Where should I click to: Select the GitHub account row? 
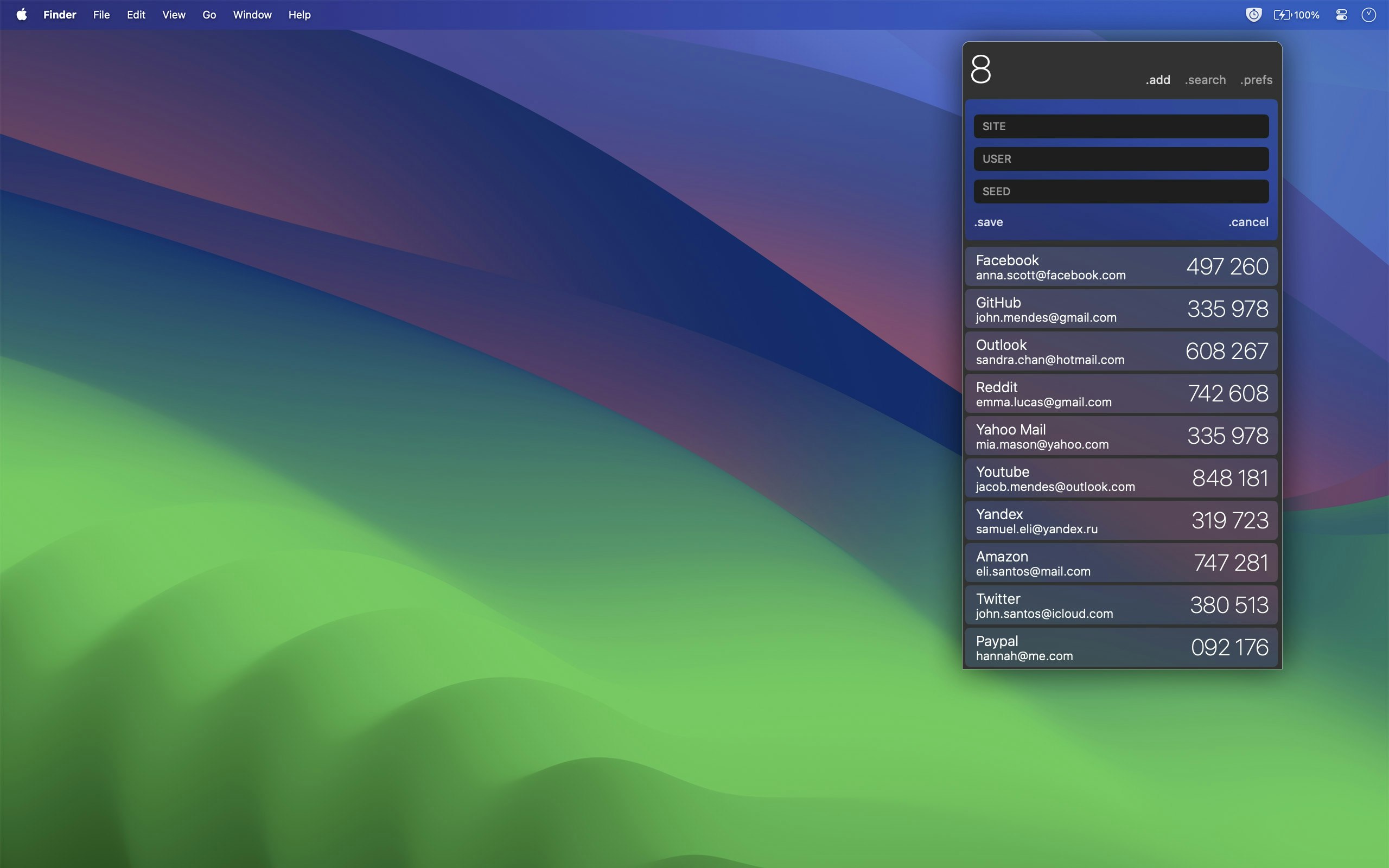point(1121,309)
